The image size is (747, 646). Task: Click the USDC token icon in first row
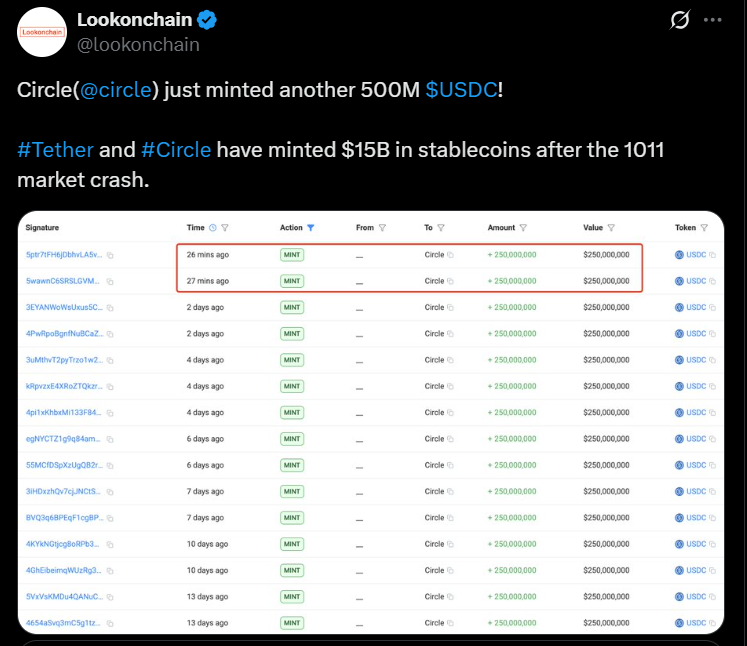[679, 255]
